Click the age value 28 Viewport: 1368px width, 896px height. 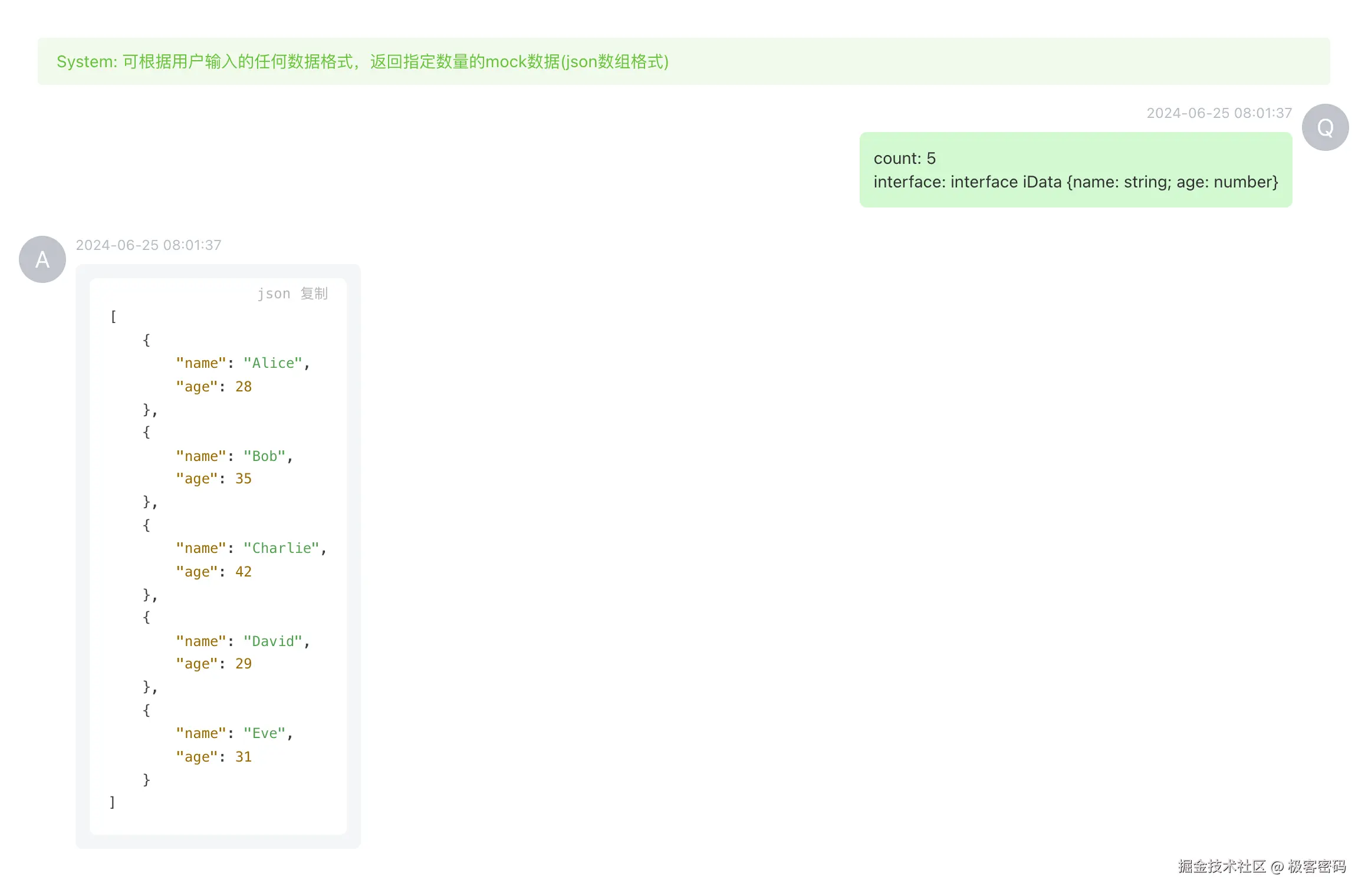(244, 387)
